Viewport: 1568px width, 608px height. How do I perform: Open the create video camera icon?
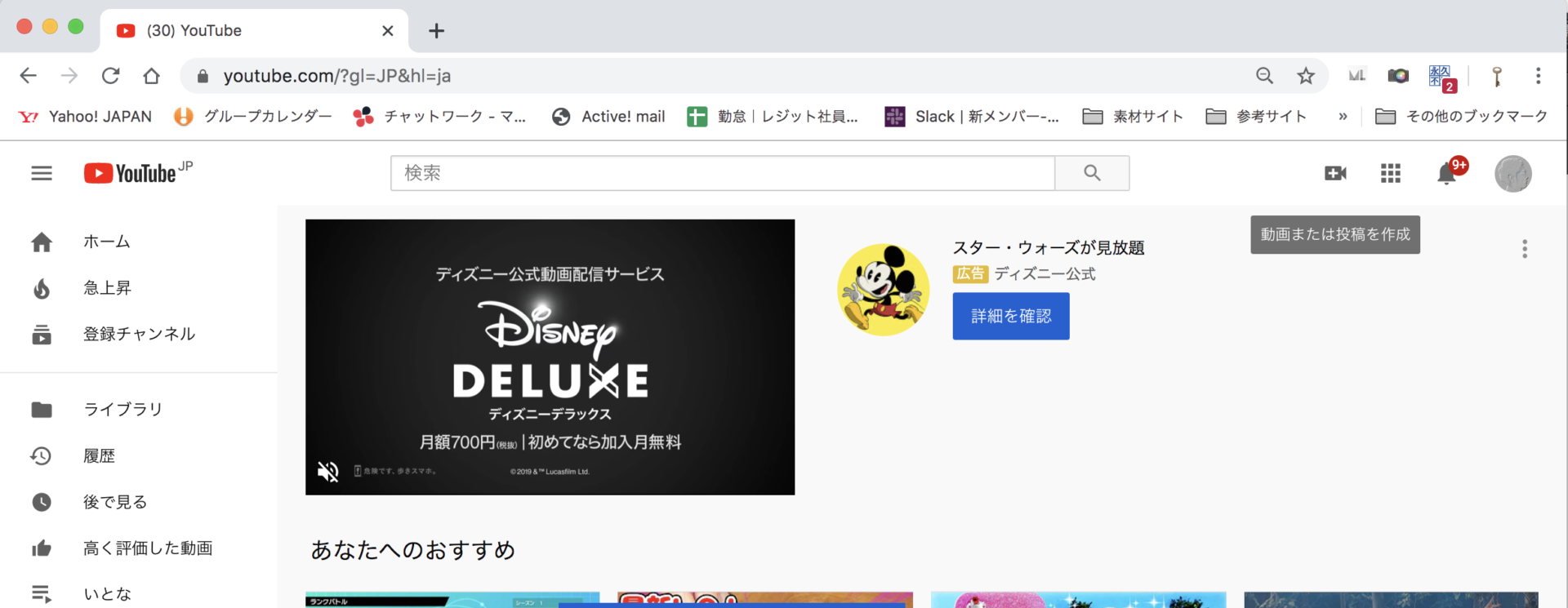(1335, 173)
